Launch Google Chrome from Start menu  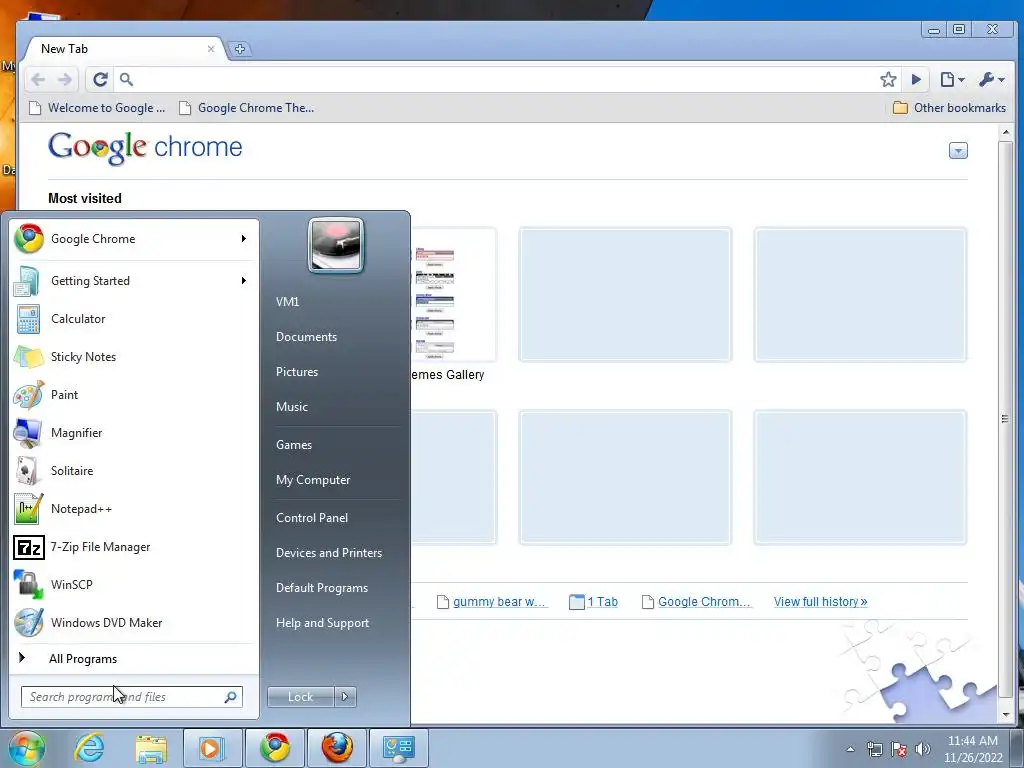click(124, 239)
